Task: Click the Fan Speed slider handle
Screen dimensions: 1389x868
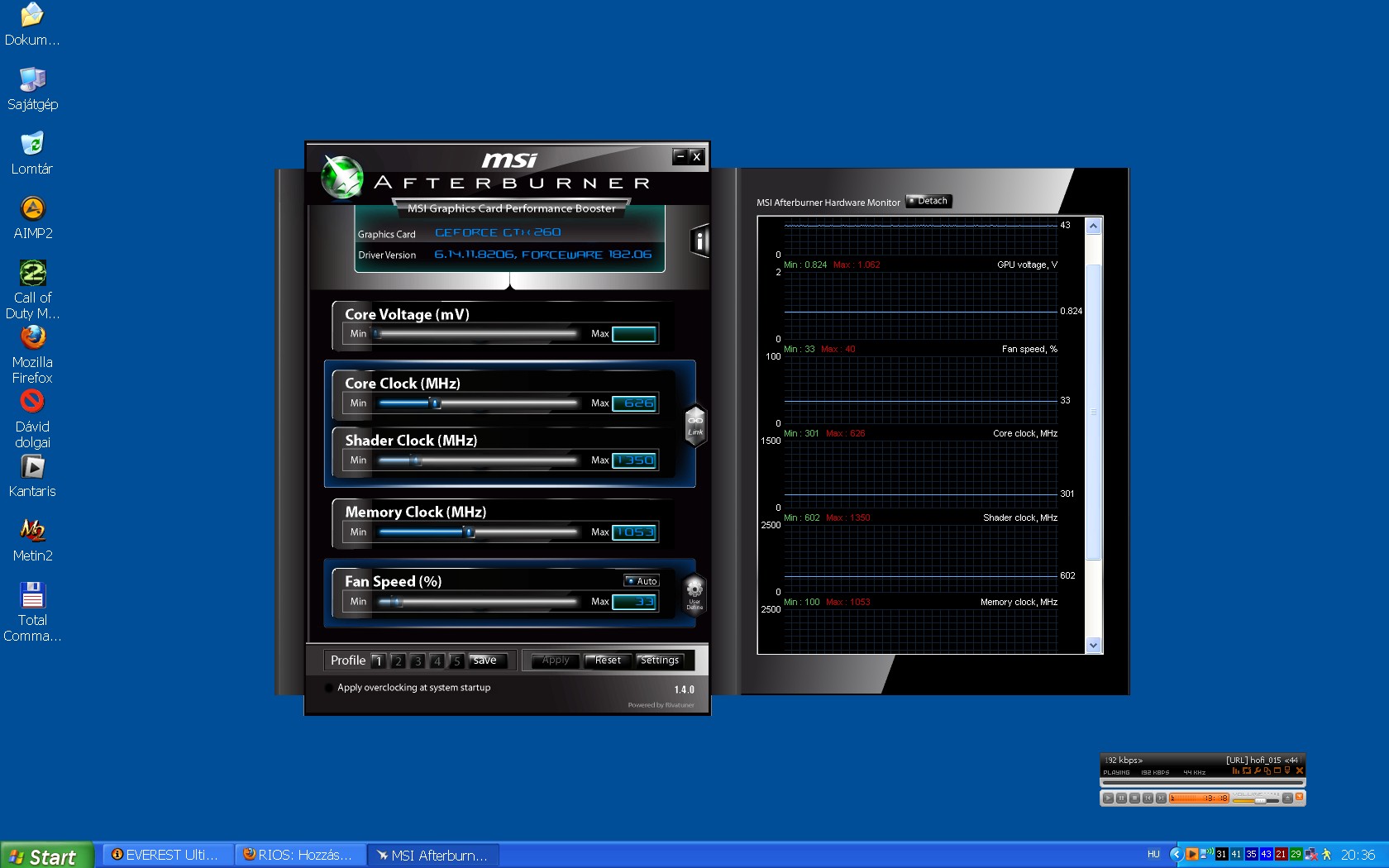Action: [x=397, y=602]
